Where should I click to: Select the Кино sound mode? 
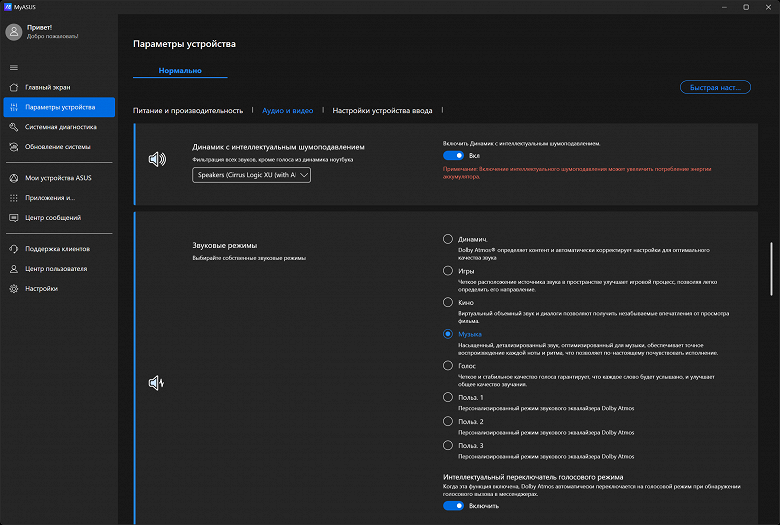448,301
